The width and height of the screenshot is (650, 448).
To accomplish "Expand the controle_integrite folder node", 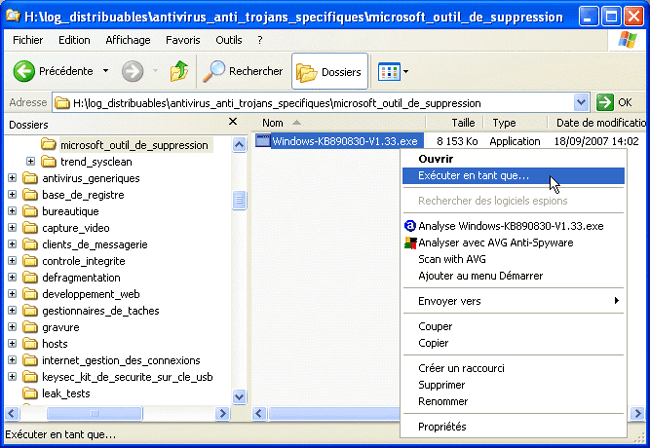I will 12,261.
